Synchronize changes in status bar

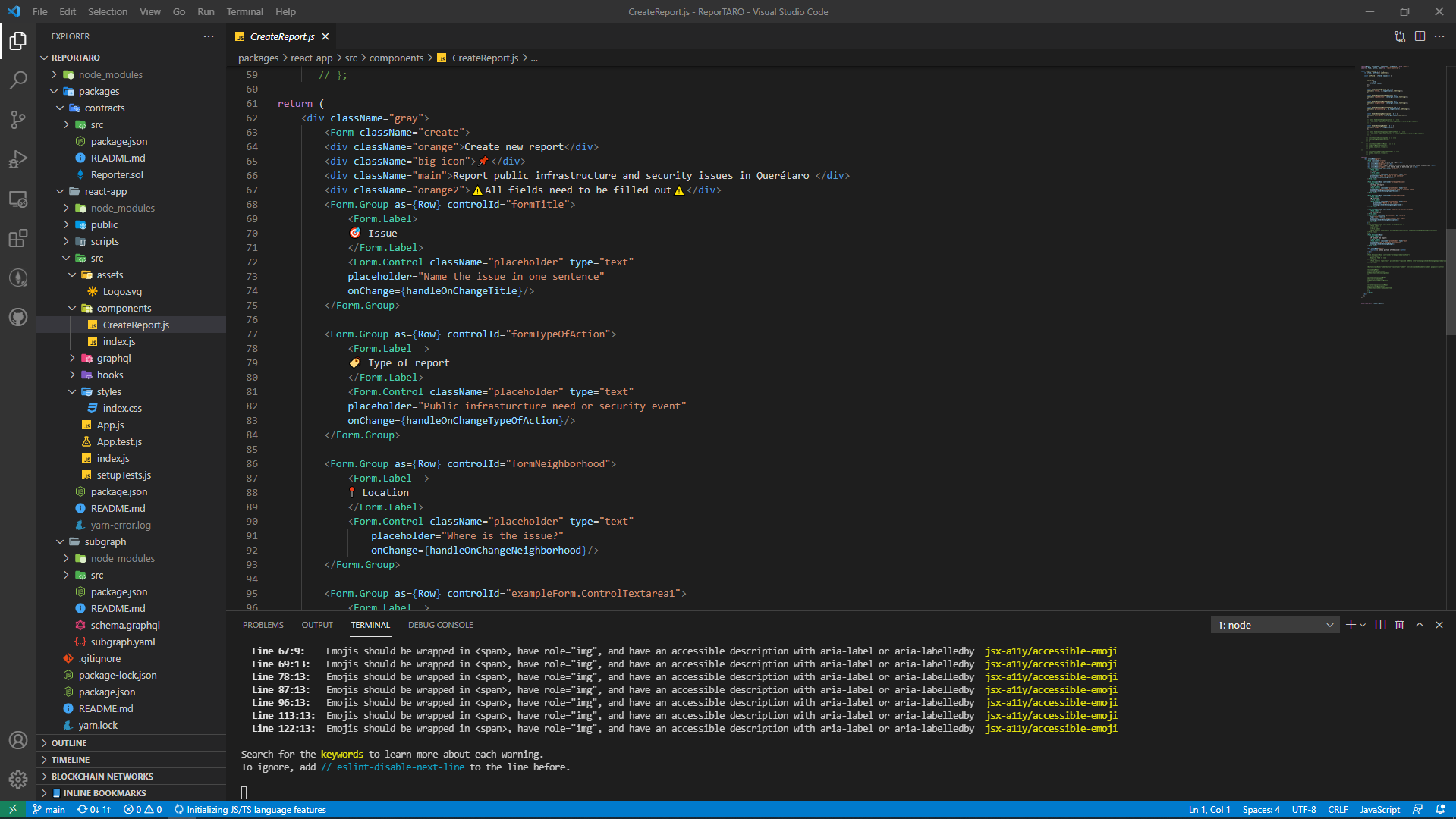coord(94,809)
